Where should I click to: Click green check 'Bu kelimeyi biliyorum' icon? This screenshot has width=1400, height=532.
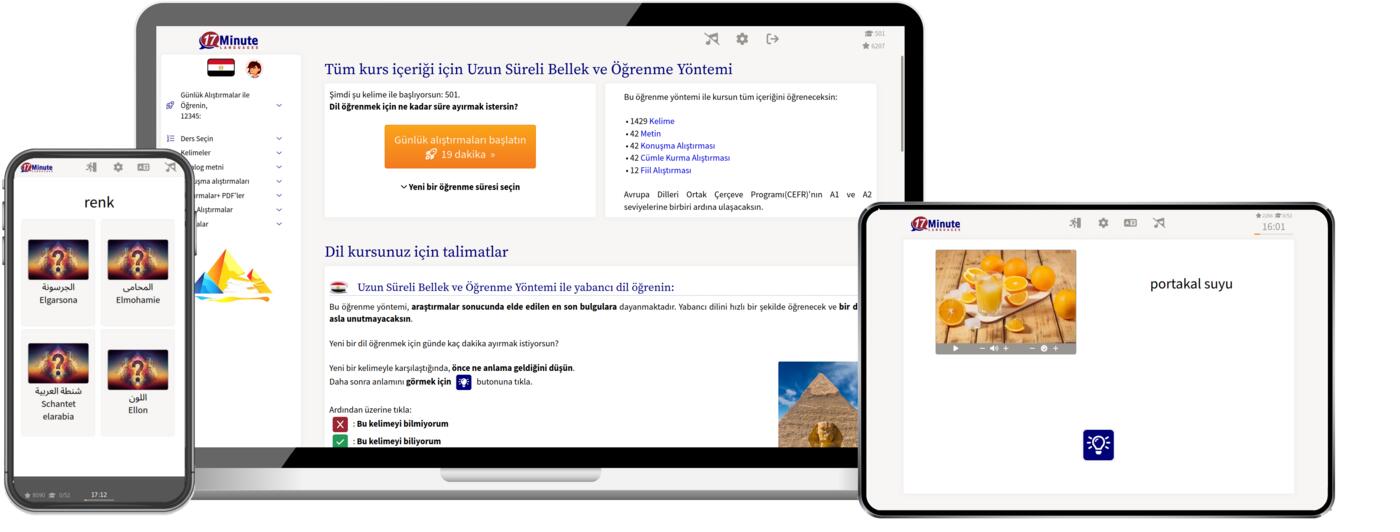pyautogui.click(x=340, y=441)
